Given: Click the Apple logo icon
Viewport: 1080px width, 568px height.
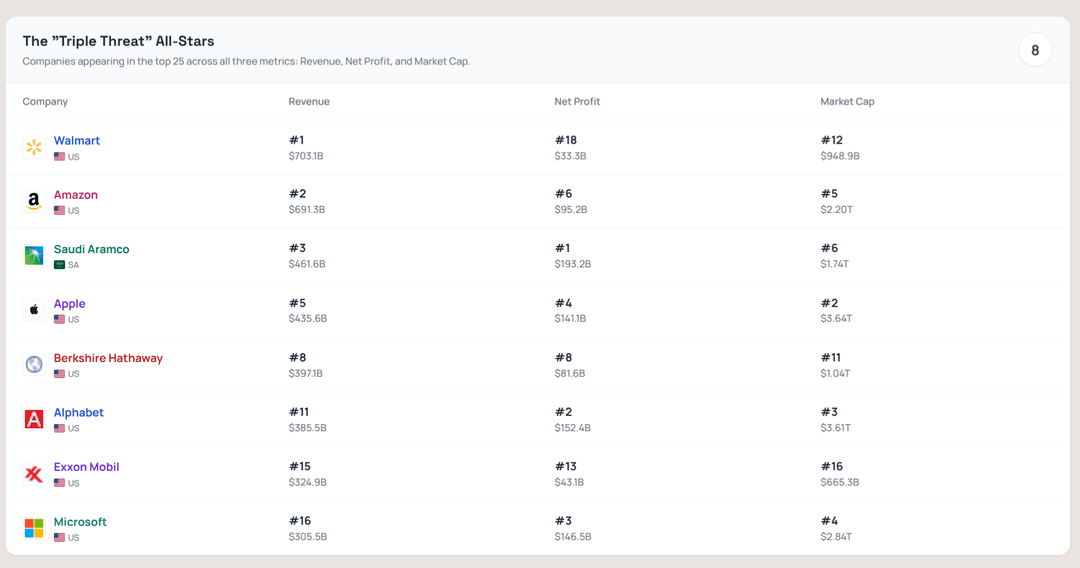Looking at the screenshot, I should [x=34, y=311].
